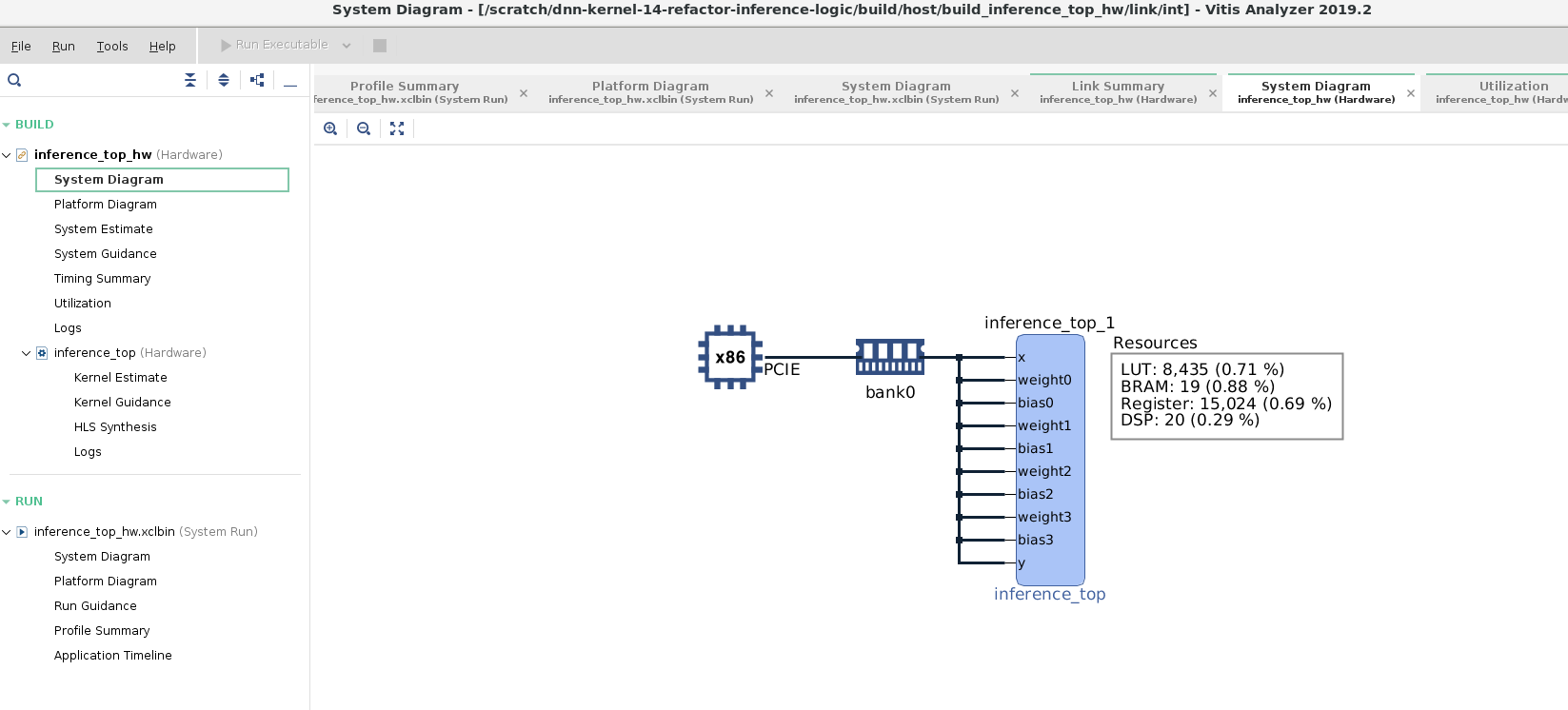Close the Platform Diagram tab
Image resolution: width=1568 pixels, height=710 pixels.
769,93
